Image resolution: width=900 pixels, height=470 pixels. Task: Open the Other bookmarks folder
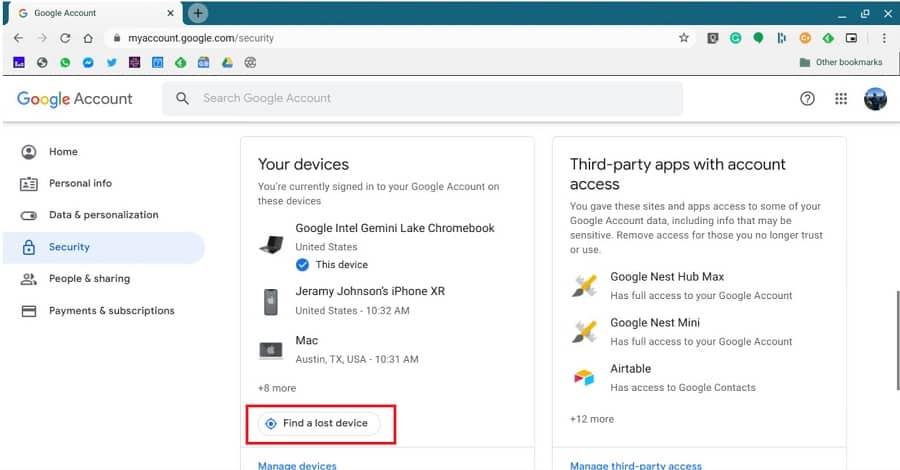pos(841,62)
